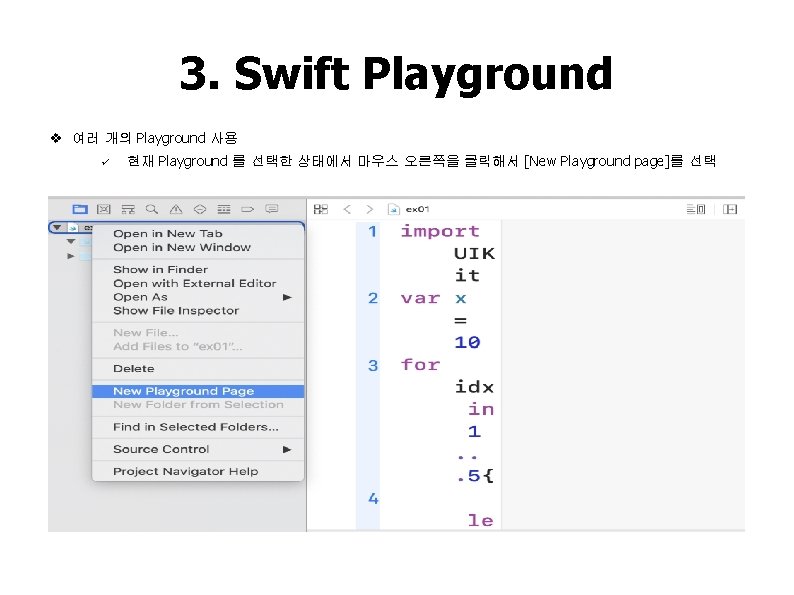The image size is (794, 595).
Task: Collapse the top-level ex01 disclosure triangle
Action: [57, 227]
